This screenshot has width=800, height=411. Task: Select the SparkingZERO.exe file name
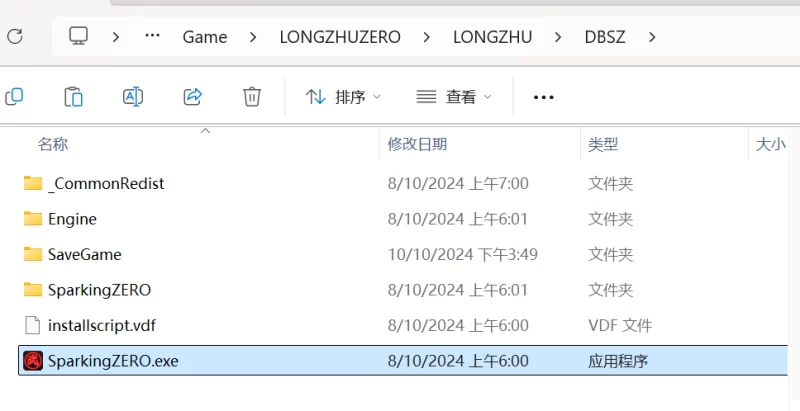pyautogui.click(x=113, y=361)
